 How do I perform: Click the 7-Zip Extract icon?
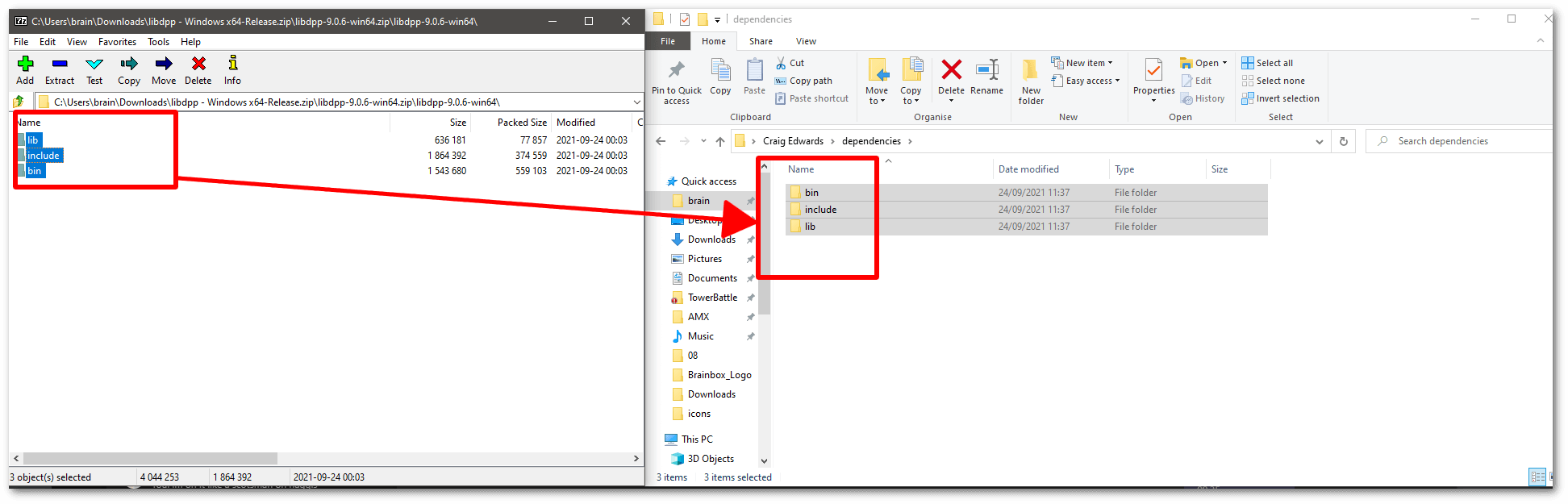tap(60, 65)
